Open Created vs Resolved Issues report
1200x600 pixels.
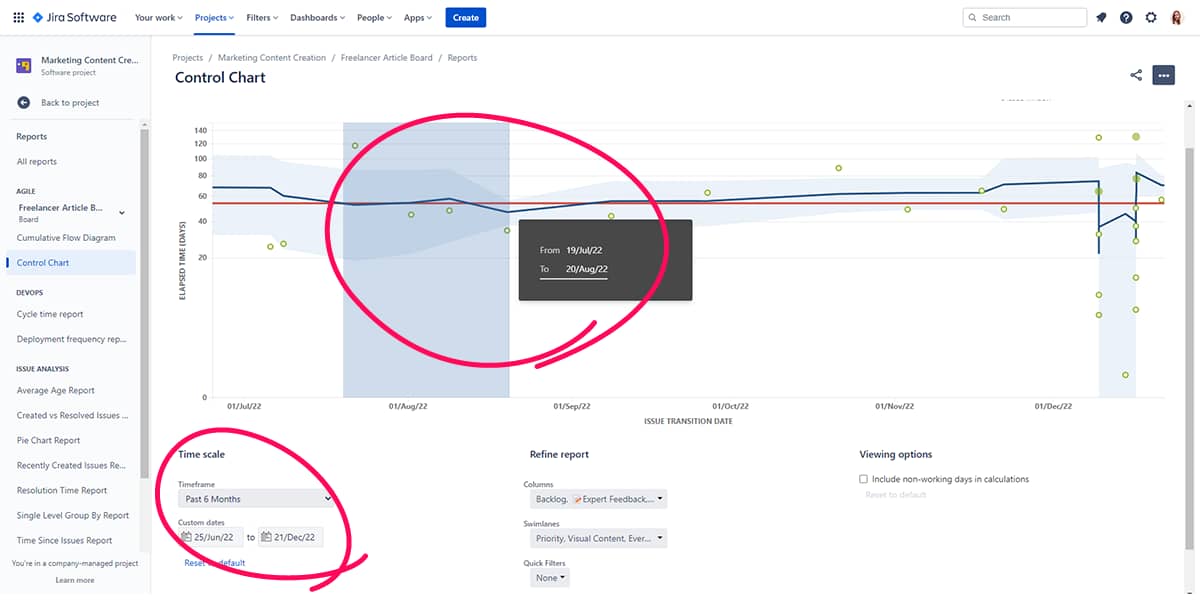tap(71, 415)
